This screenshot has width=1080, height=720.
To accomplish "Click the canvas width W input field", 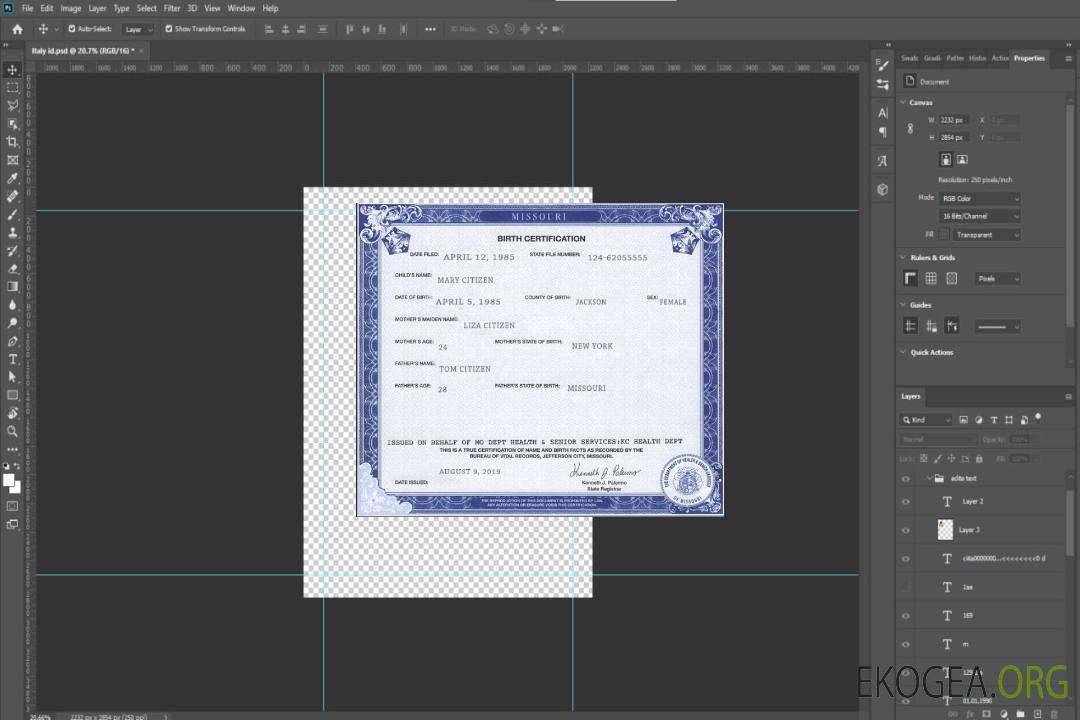I will (954, 120).
